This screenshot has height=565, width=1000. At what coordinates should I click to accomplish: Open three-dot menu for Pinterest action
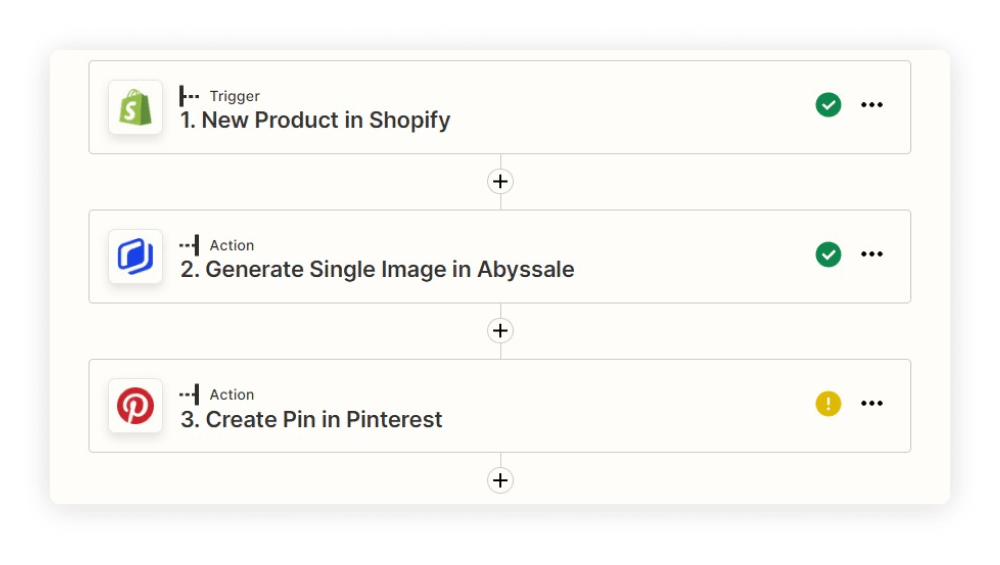pos(871,403)
